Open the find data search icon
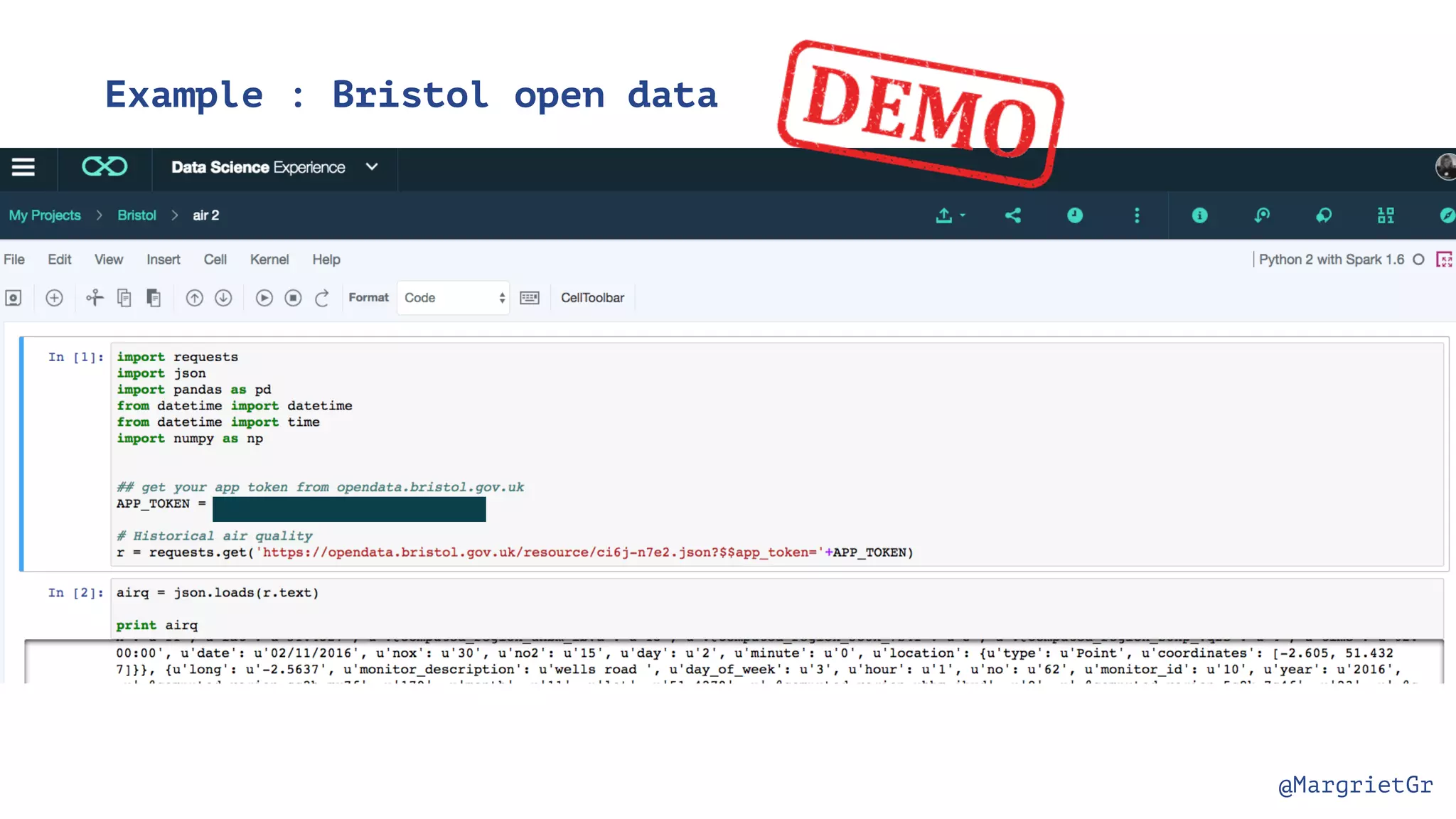This screenshot has height=819, width=1456. click(1262, 215)
